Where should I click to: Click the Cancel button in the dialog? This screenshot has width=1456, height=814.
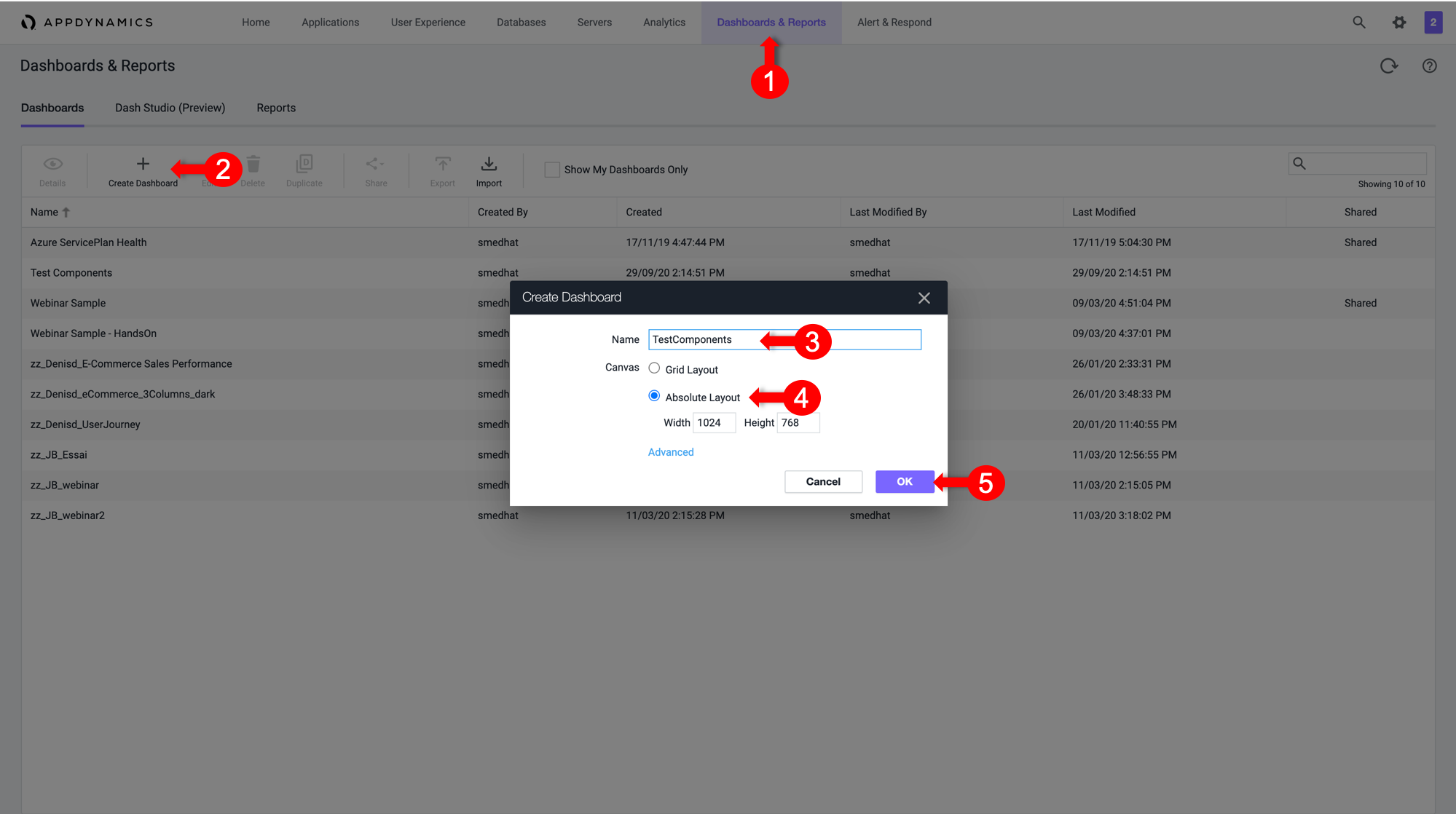[x=823, y=481]
